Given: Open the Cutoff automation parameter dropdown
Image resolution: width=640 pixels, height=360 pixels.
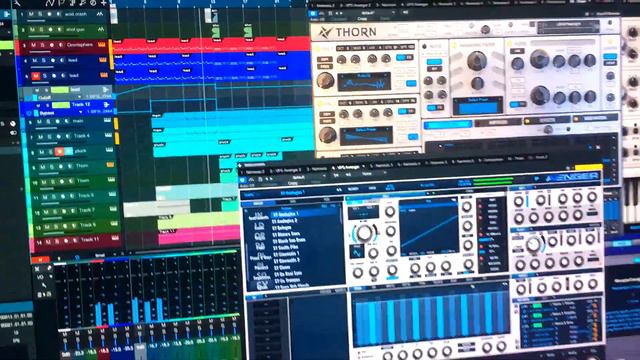Looking at the screenshot, I should coord(79,97).
